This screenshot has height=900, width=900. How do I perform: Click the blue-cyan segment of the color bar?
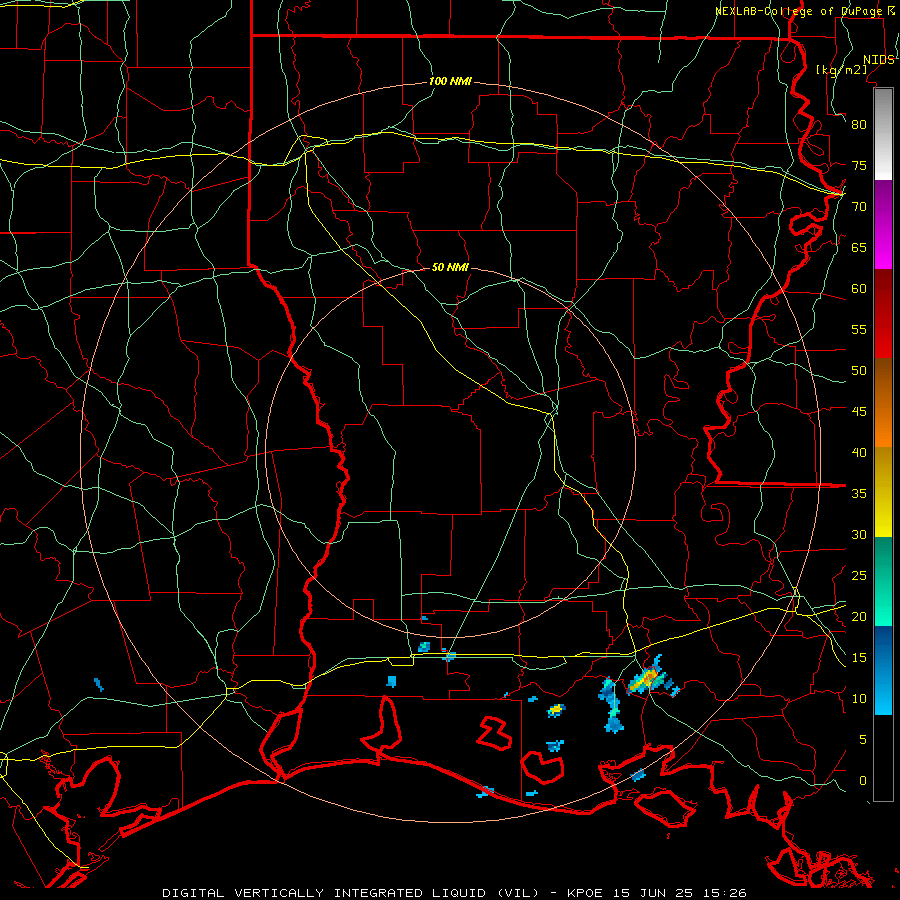[883, 670]
